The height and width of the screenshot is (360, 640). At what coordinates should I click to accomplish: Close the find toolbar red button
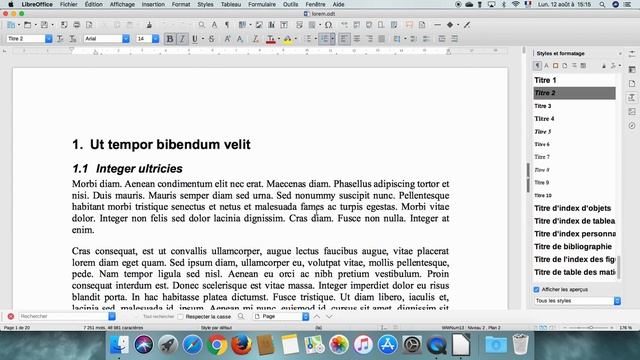click(x=11, y=316)
